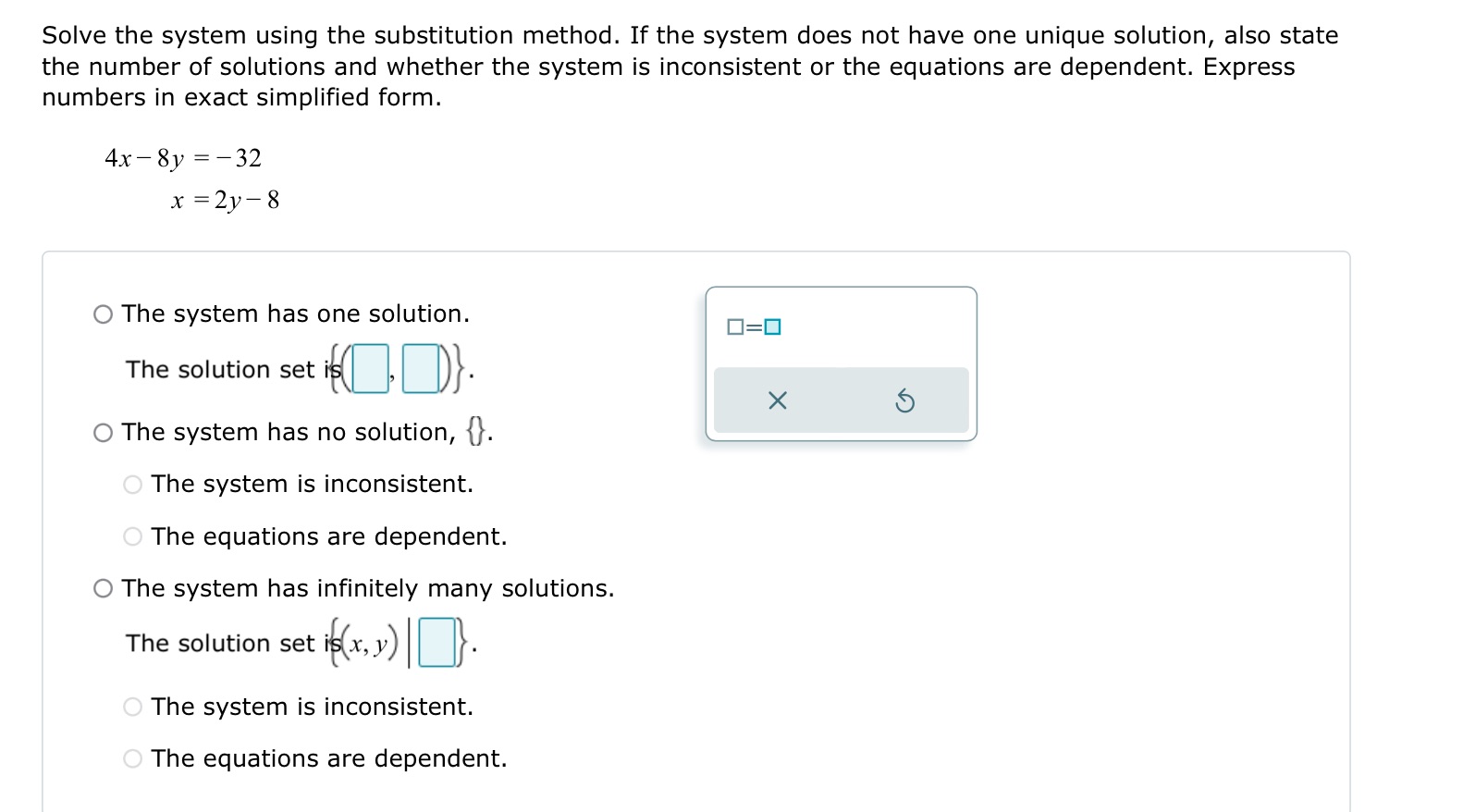Click the empty set symbol next to no solution

coord(477,429)
